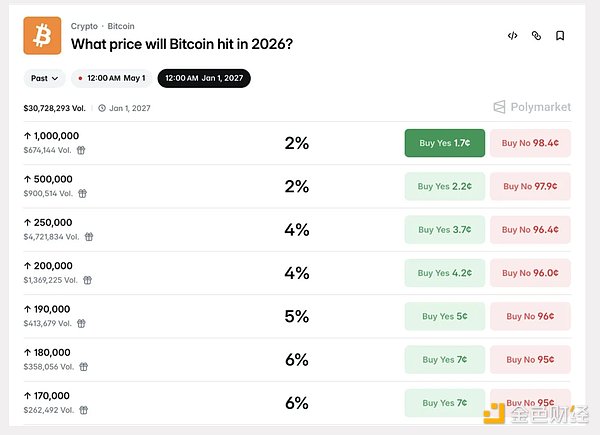Screen dimensions: 600x435
Task: Copy the market link icon
Action: pos(536,36)
